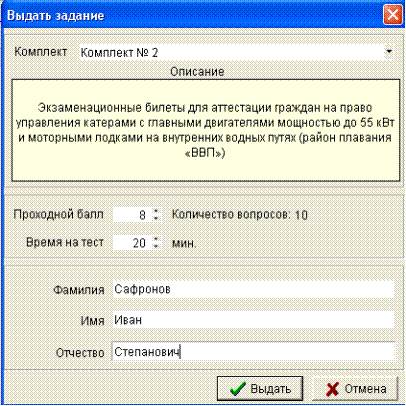Click the Количество вопросов: 10 label
This screenshot has height=406, width=406.
point(240,214)
